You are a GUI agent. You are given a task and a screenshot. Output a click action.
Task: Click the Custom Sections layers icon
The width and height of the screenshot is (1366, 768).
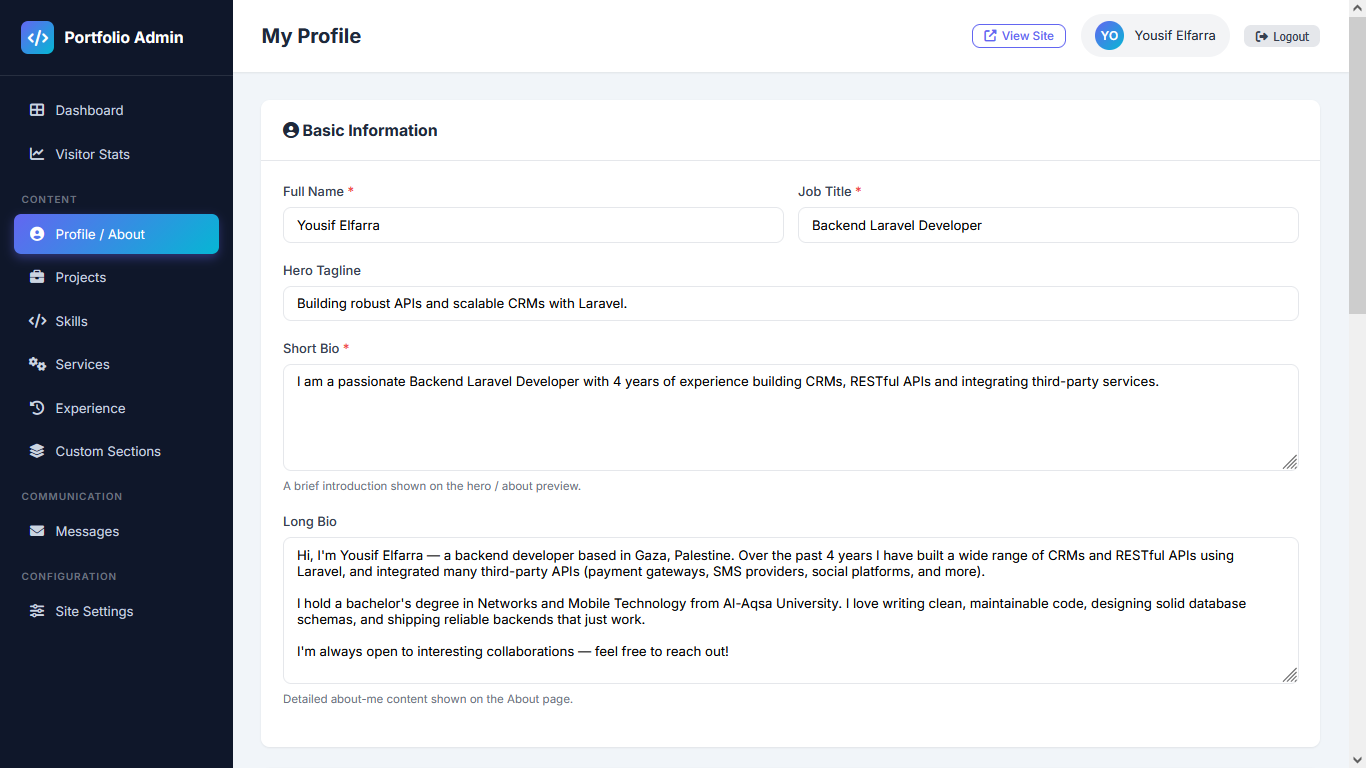pos(37,451)
